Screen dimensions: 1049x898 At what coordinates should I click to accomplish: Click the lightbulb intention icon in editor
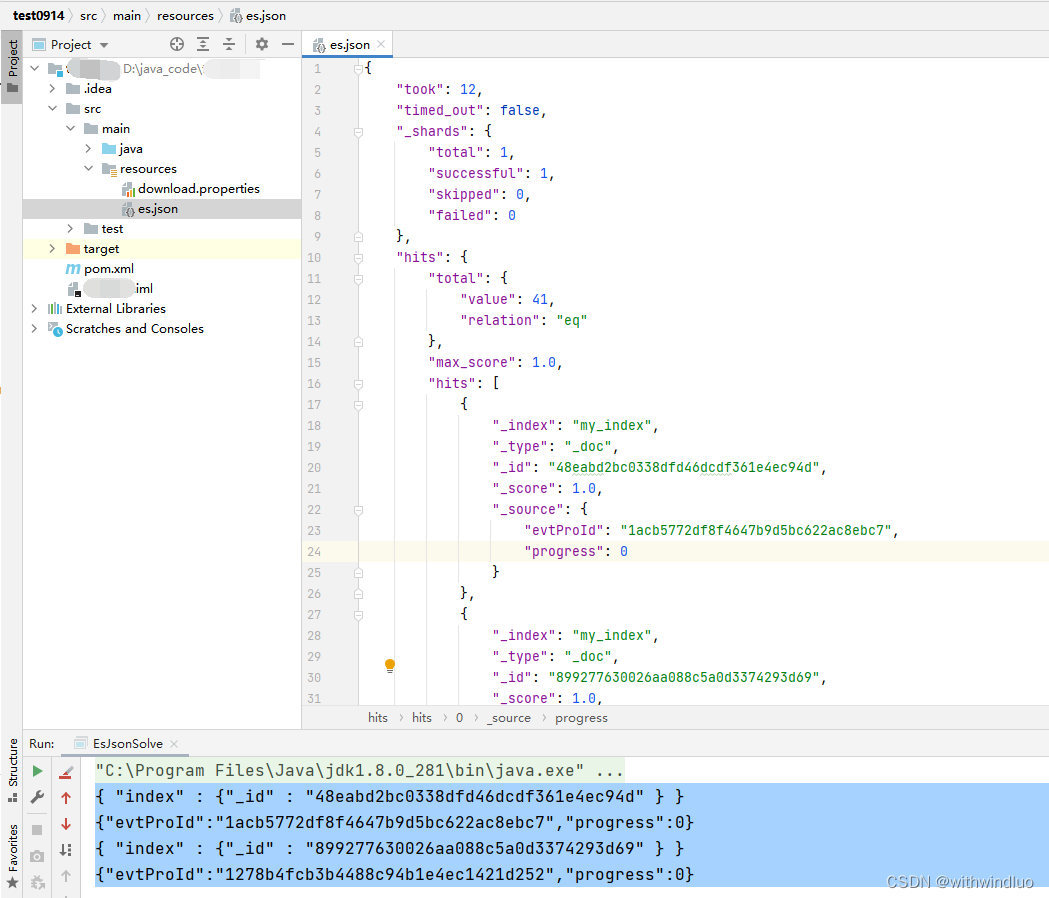coord(390,666)
